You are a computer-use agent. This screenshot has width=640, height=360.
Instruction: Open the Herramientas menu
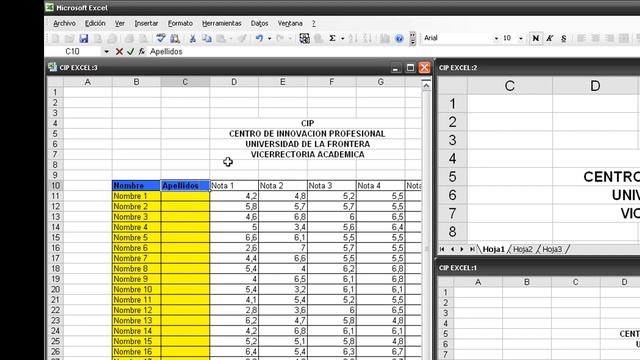click(x=222, y=23)
